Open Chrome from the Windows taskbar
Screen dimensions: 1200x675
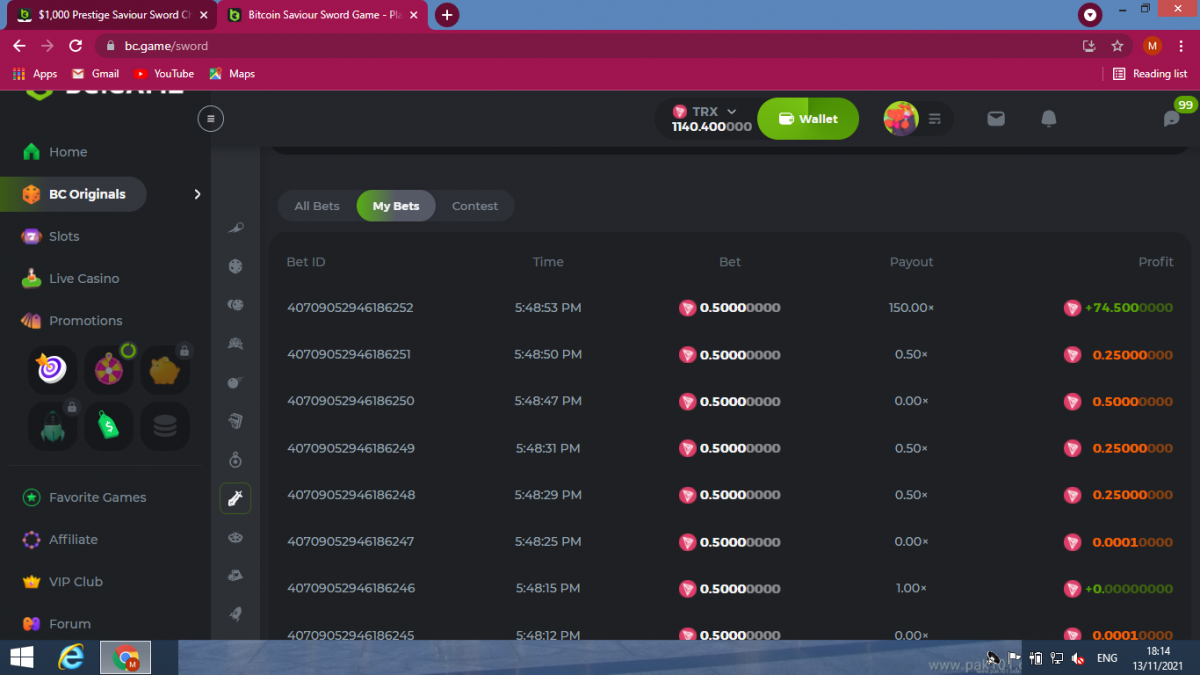(126, 657)
